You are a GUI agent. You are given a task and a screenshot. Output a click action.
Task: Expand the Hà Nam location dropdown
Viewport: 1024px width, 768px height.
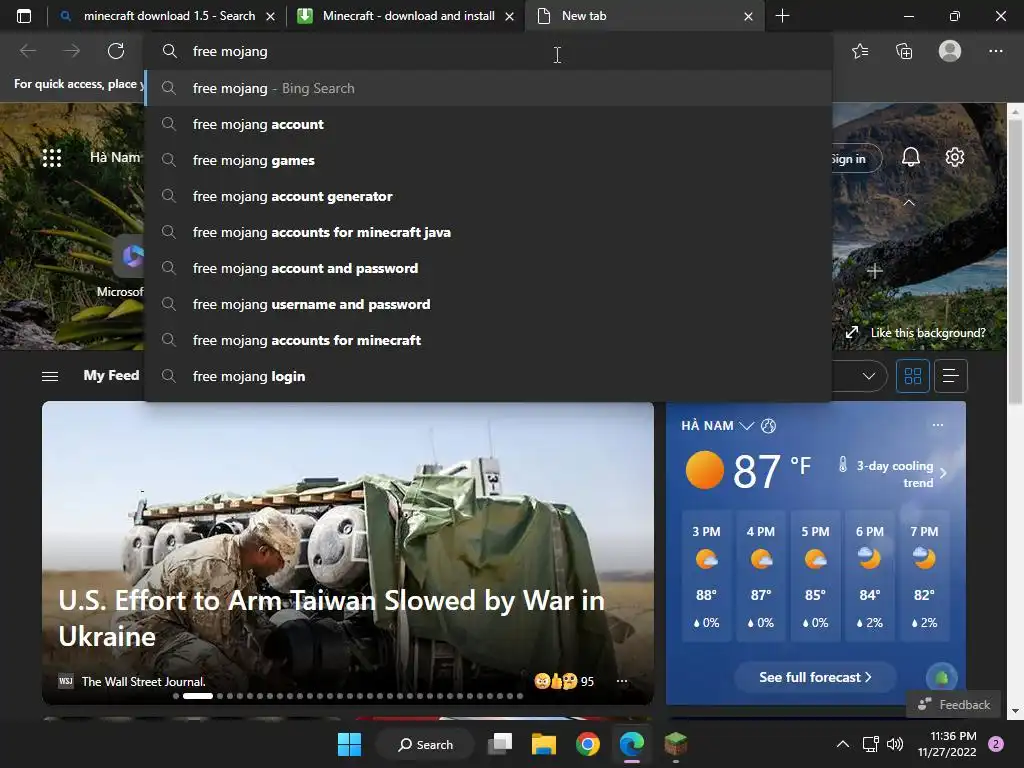coord(746,426)
